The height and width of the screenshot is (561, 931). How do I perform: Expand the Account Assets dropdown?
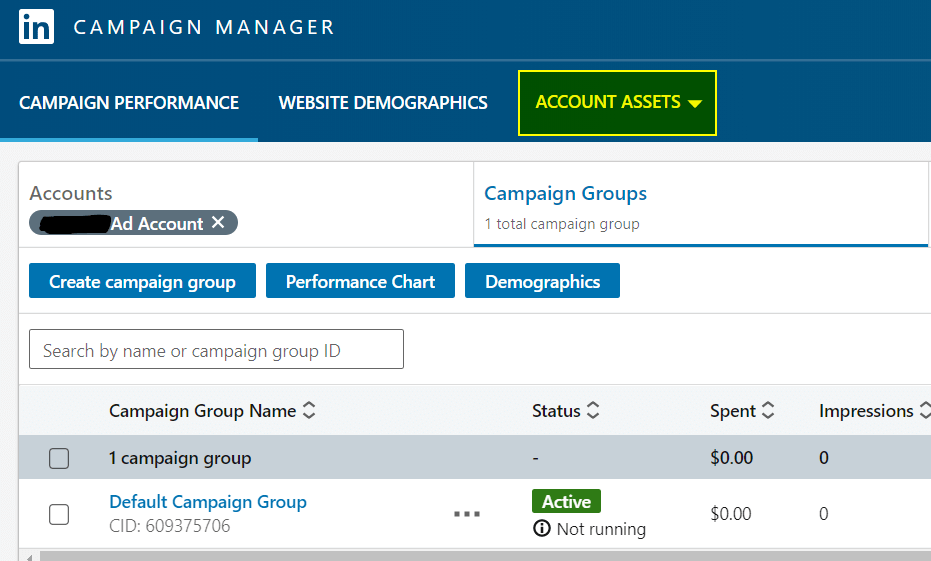tap(618, 103)
